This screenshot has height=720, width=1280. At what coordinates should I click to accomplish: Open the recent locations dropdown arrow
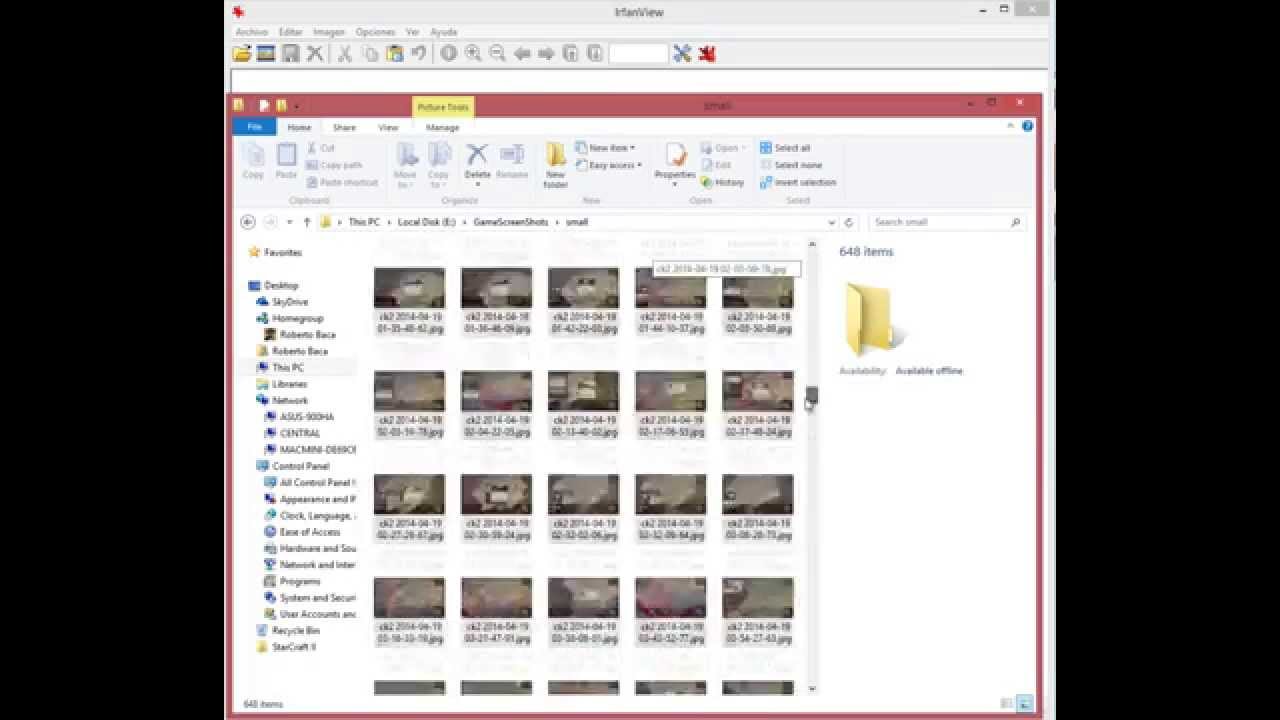[x=289, y=222]
